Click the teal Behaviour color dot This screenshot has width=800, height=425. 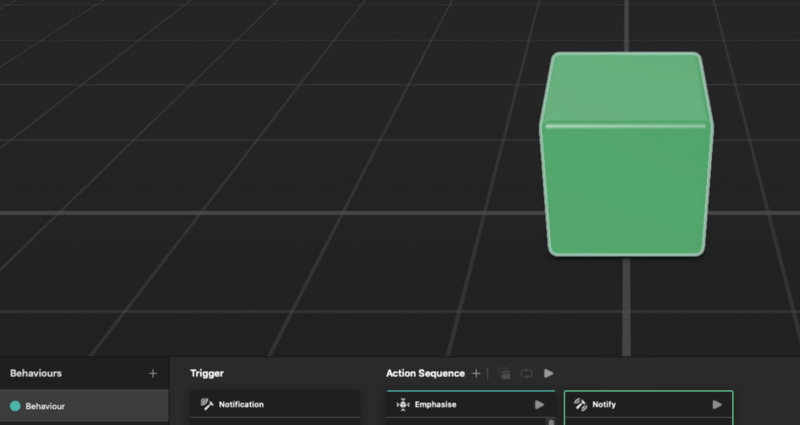[x=15, y=406]
